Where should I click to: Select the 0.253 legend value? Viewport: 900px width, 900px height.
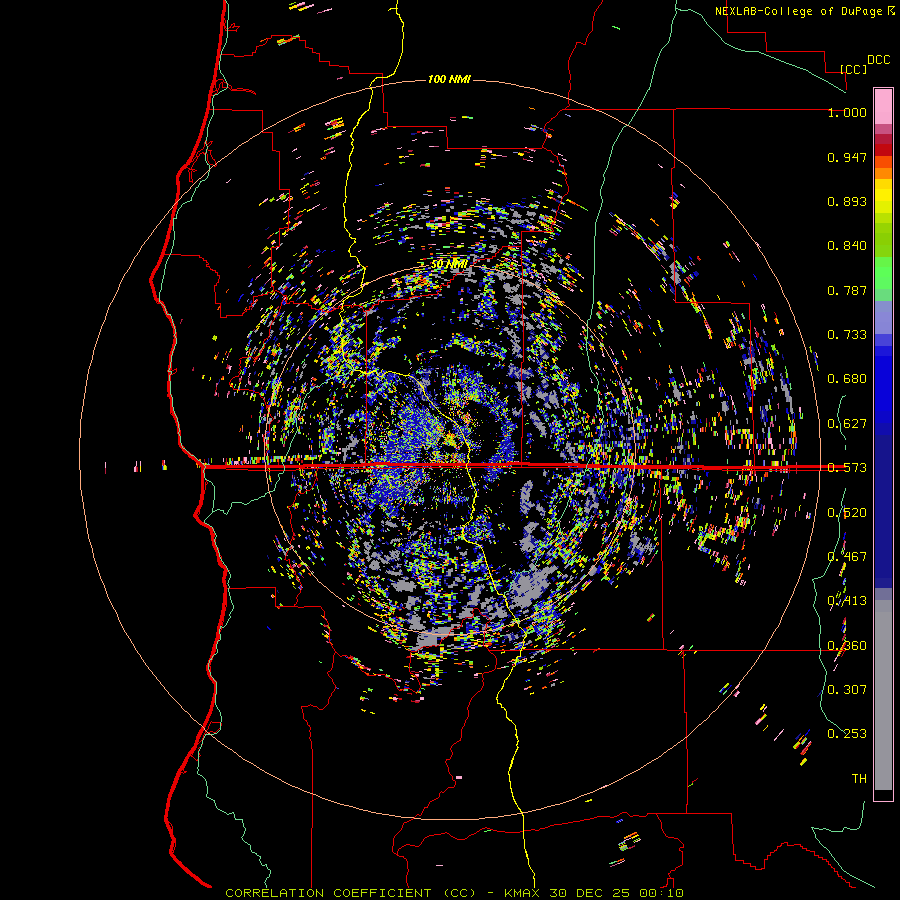847,734
